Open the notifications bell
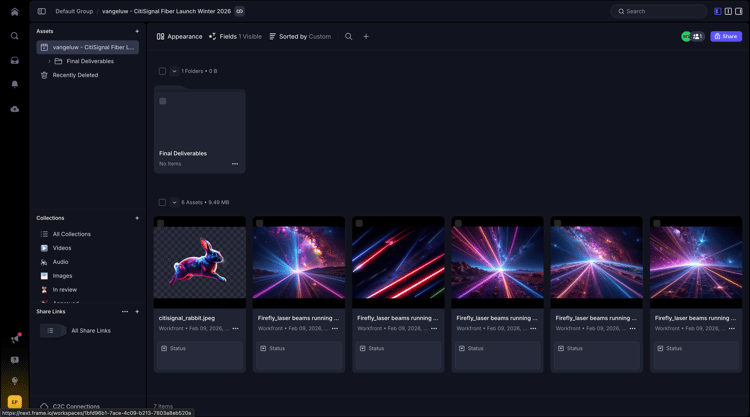 tap(14, 84)
